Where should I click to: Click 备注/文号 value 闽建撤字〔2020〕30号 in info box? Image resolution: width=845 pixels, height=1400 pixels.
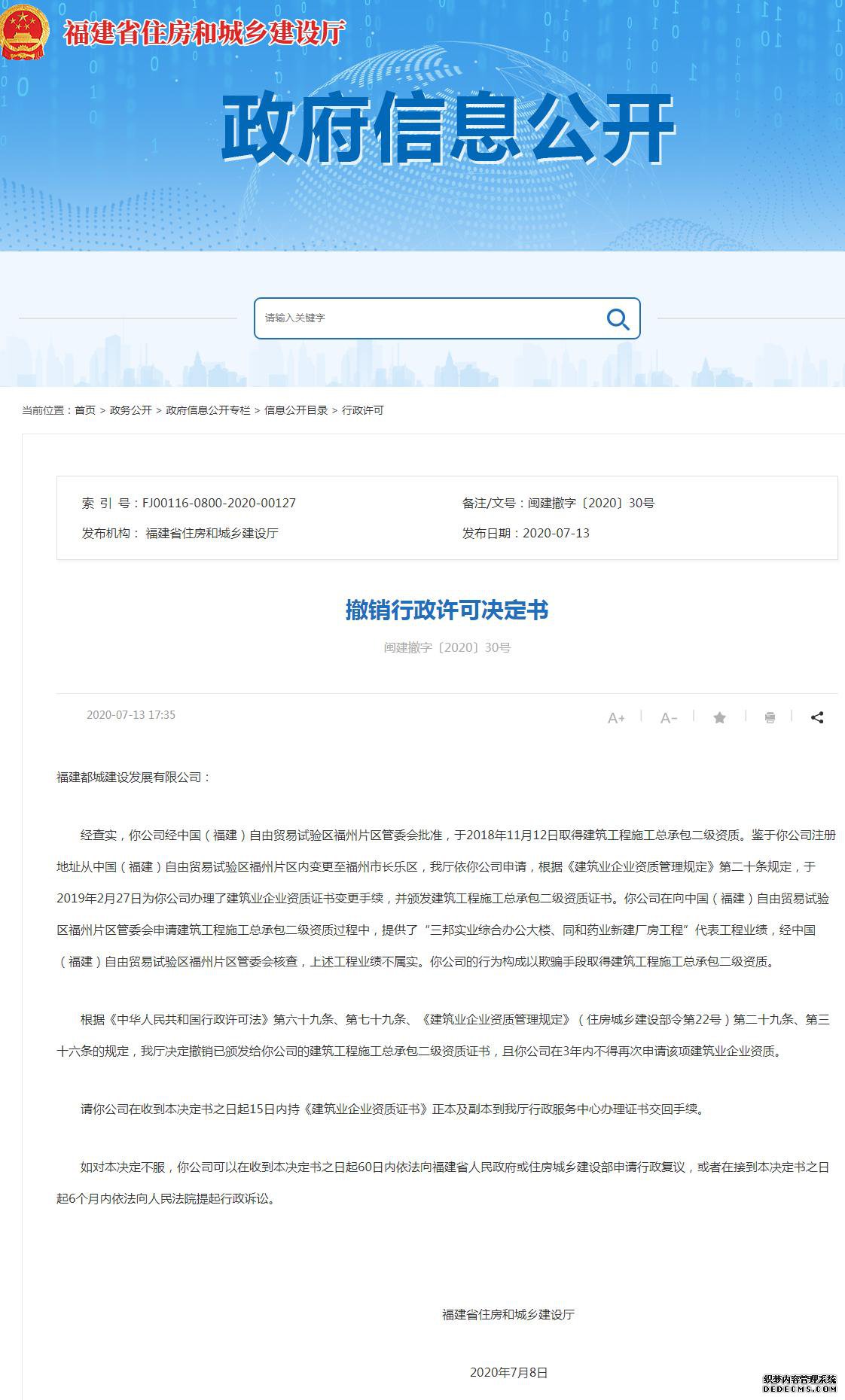point(591,503)
